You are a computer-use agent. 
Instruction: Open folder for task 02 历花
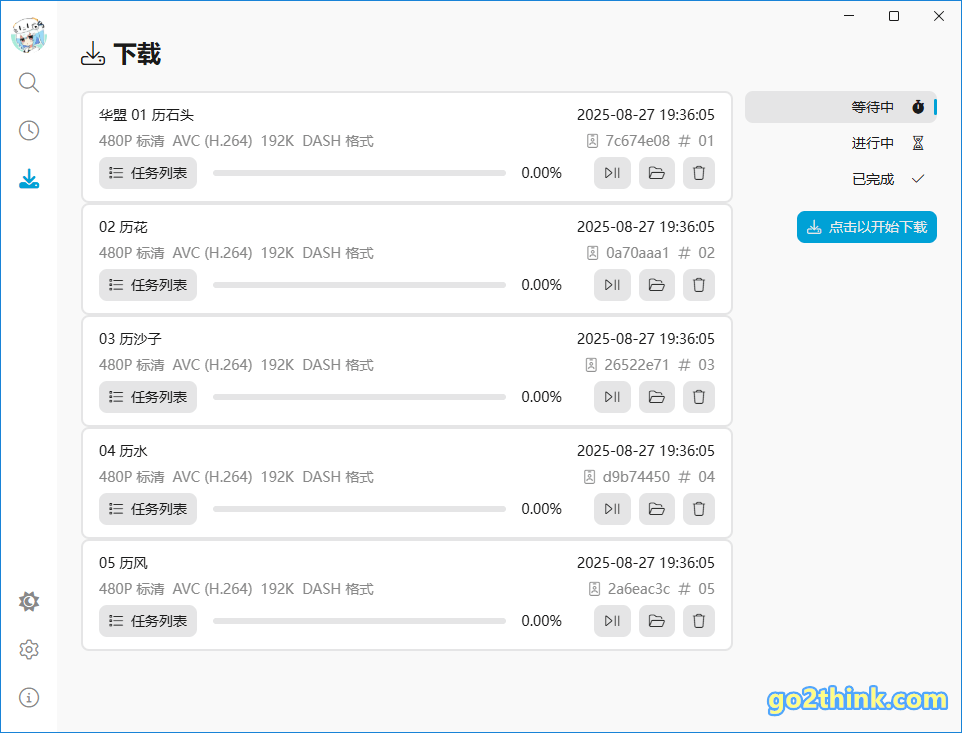pyautogui.click(x=656, y=285)
